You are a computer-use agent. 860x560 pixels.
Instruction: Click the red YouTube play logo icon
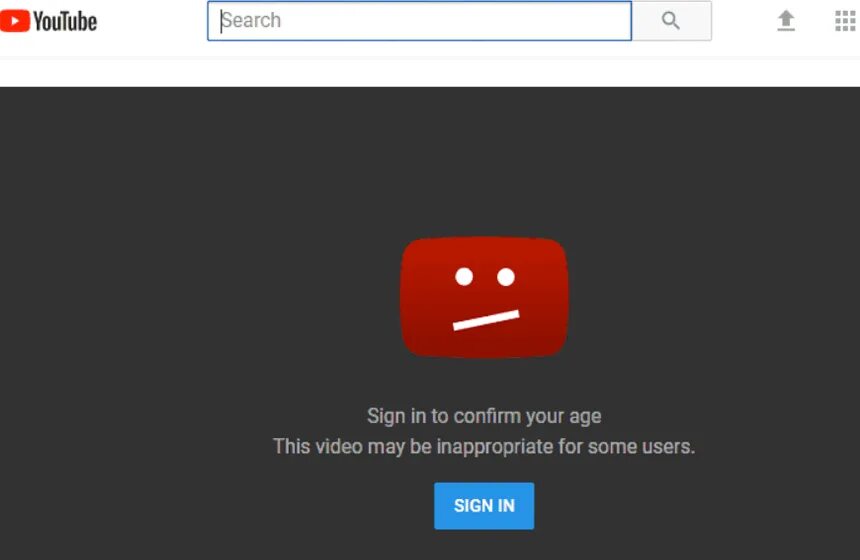click(x=15, y=21)
